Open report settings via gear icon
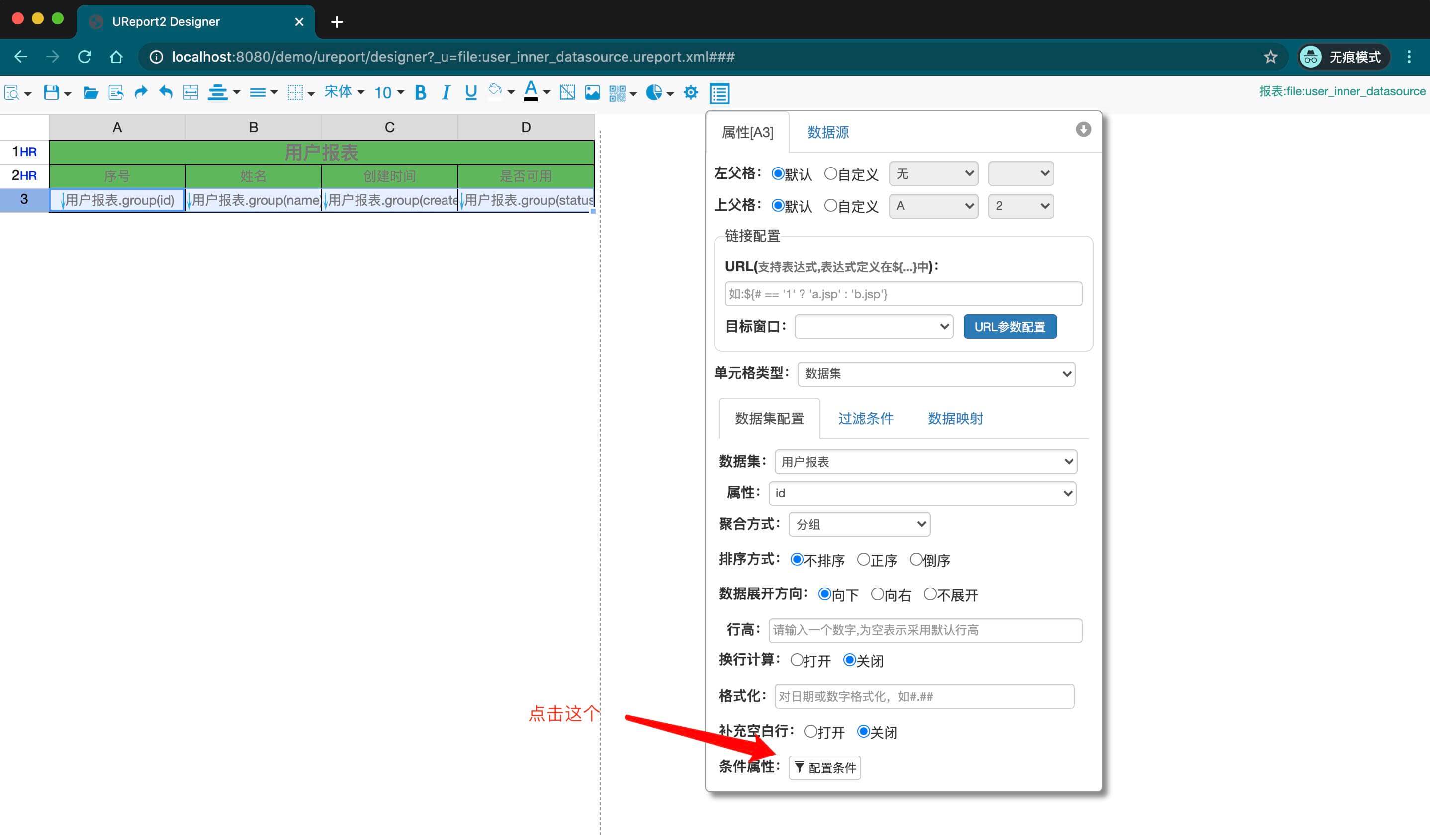This screenshot has height=840, width=1430. coord(691,92)
